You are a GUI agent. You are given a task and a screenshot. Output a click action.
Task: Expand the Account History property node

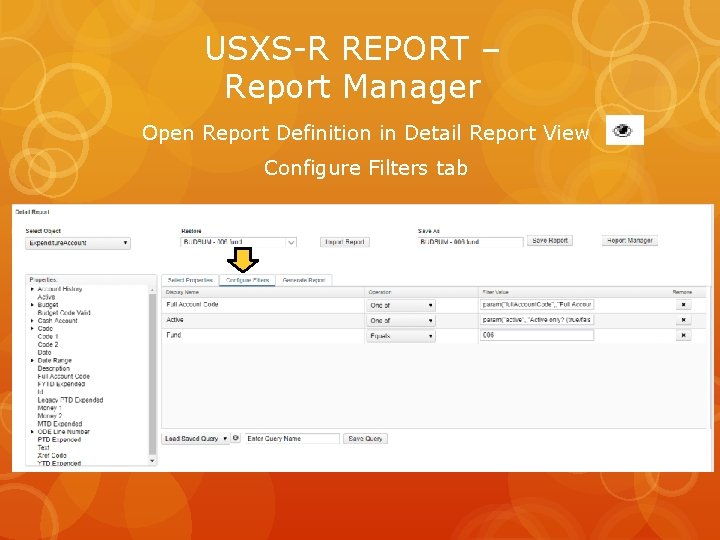[x=32, y=289]
